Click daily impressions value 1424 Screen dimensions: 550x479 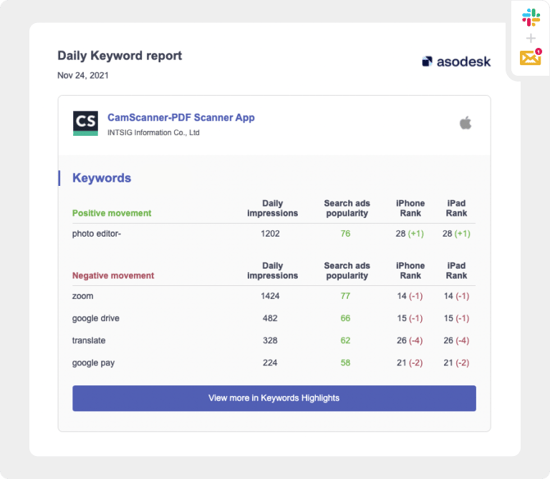point(270,296)
